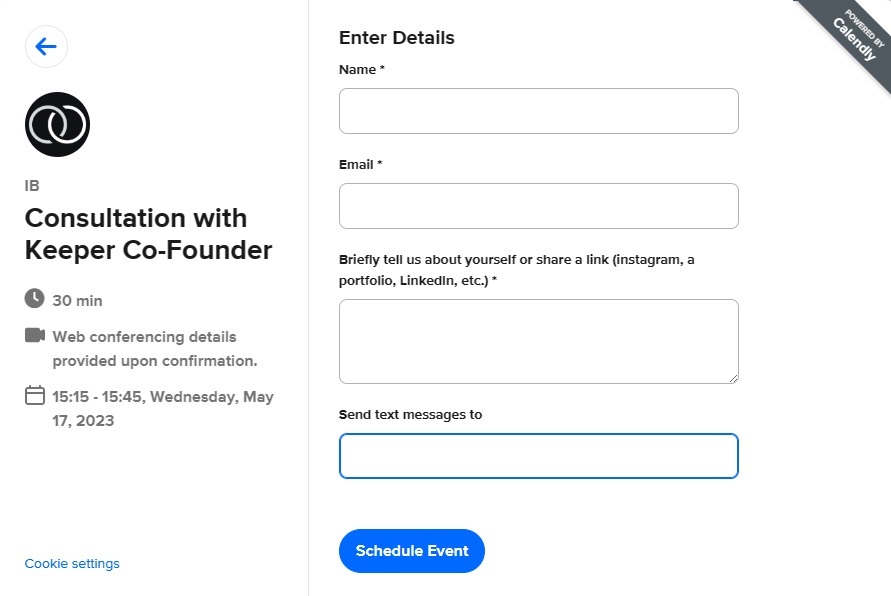
Task: Click the Enter Details heading
Action: click(397, 37)
